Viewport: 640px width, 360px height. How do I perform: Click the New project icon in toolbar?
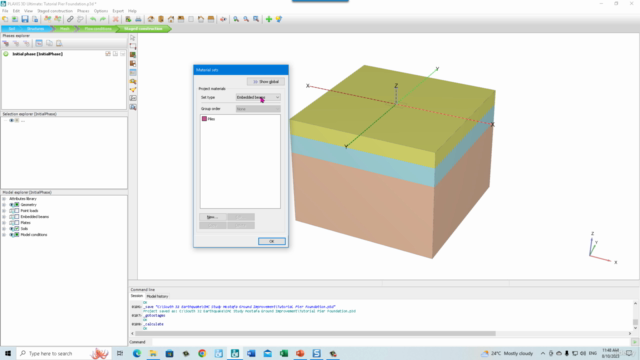5,19
